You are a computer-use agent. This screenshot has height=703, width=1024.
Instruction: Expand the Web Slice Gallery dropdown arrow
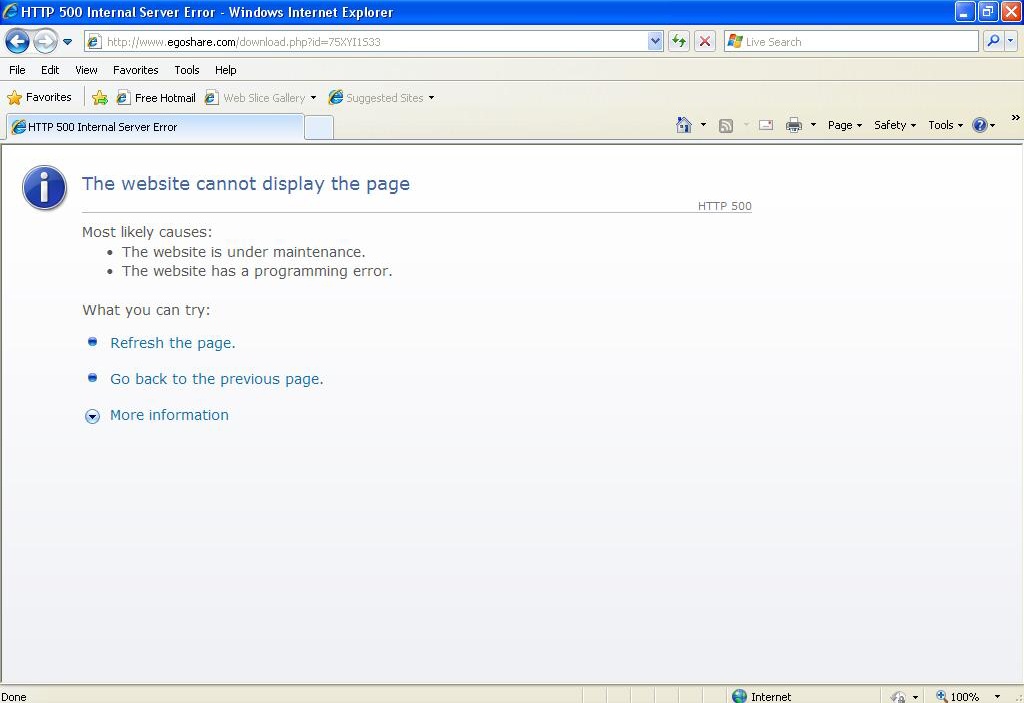click(313, 98)
